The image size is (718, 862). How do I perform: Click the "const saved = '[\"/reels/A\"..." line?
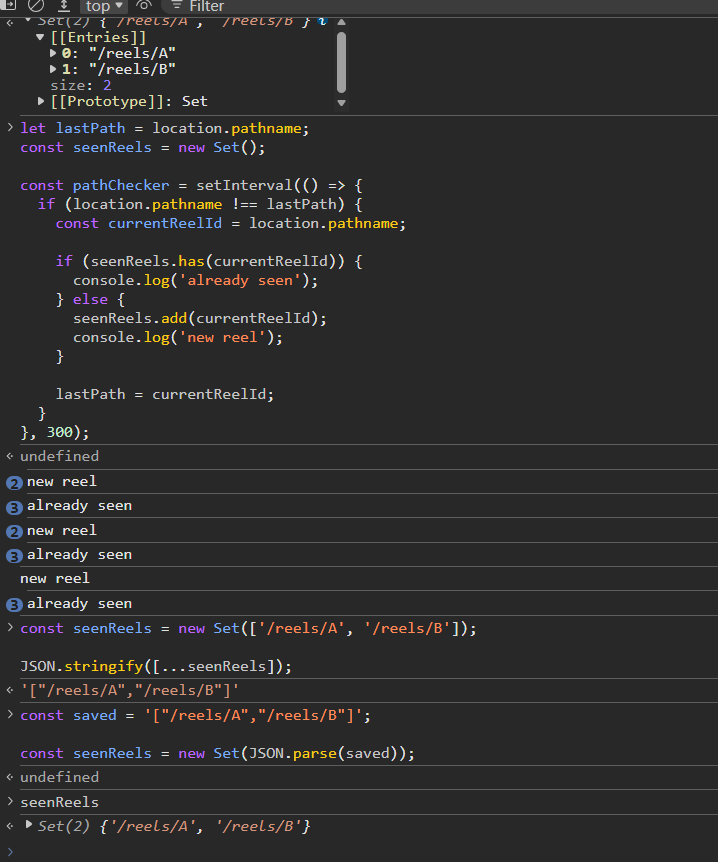click(196, 715)
